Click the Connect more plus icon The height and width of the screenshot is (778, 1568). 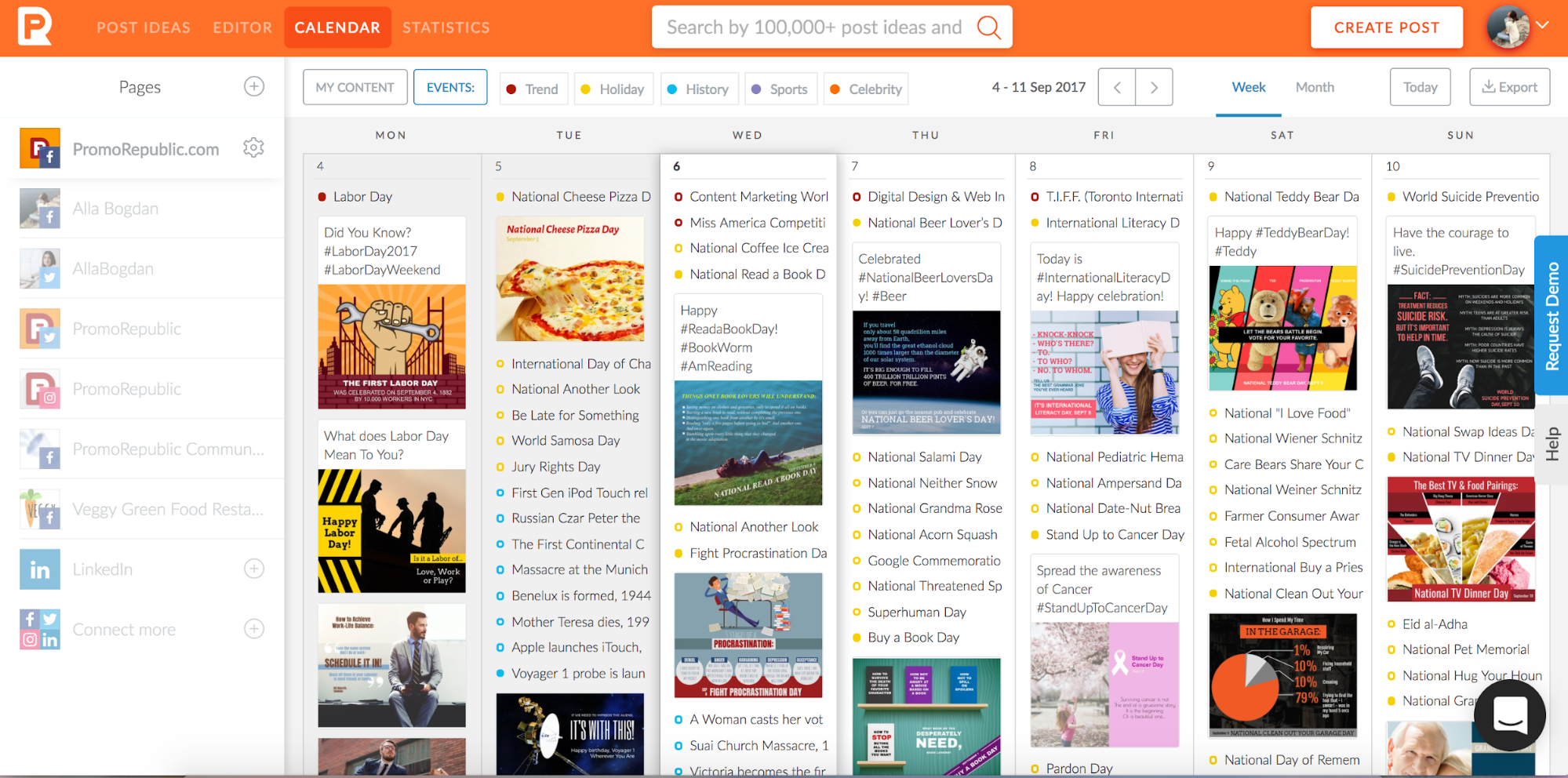coord(254,629)
